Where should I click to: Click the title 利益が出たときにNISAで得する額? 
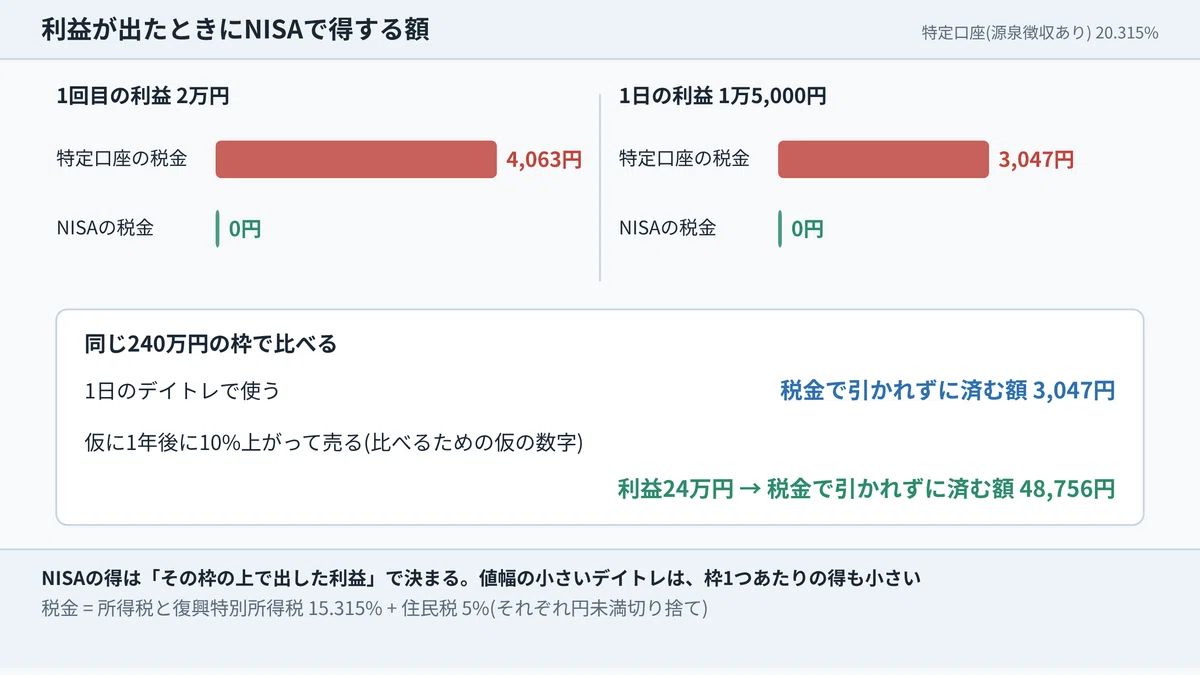pos(235,30)
